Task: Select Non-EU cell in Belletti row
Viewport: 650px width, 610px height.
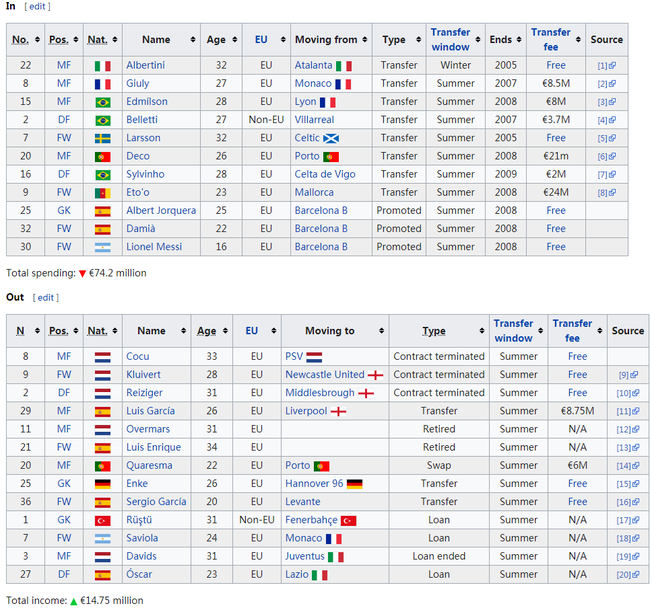Action: point(266,120)
